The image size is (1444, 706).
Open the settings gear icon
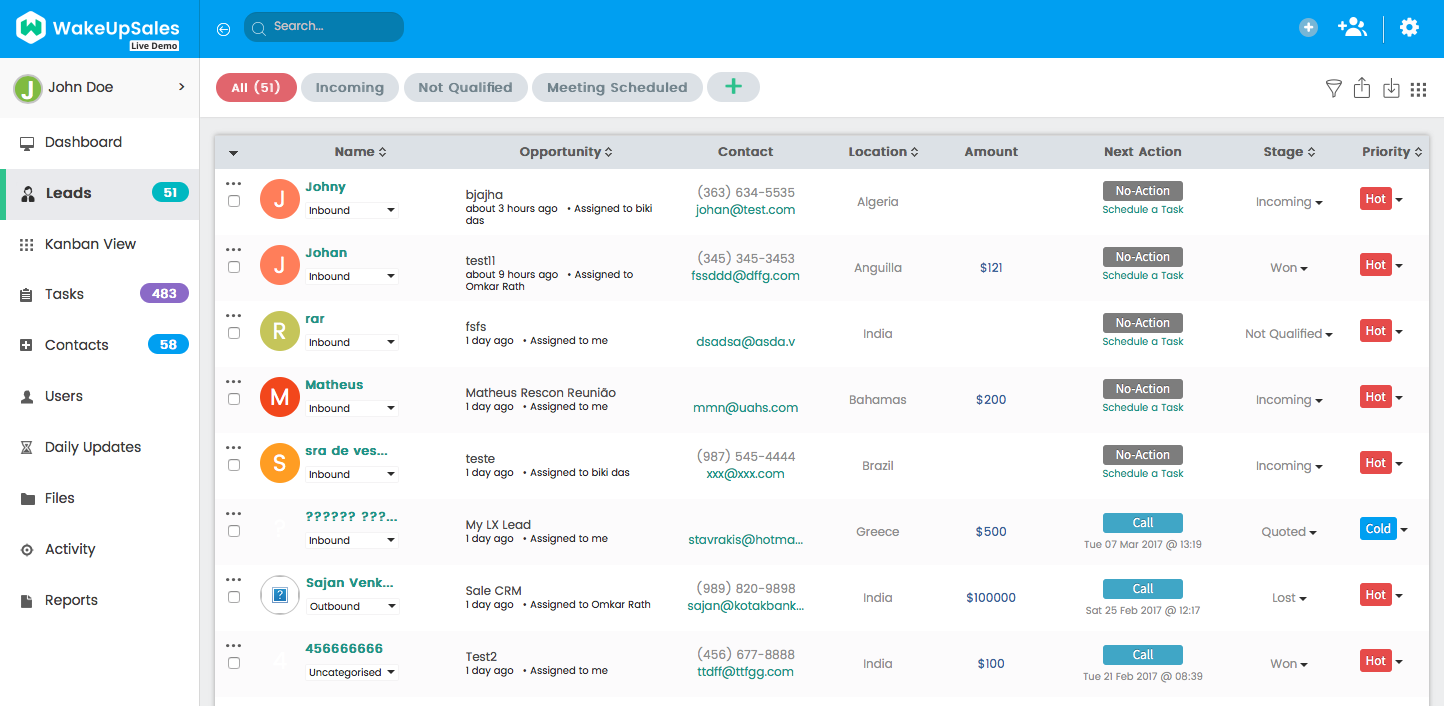1409,28
